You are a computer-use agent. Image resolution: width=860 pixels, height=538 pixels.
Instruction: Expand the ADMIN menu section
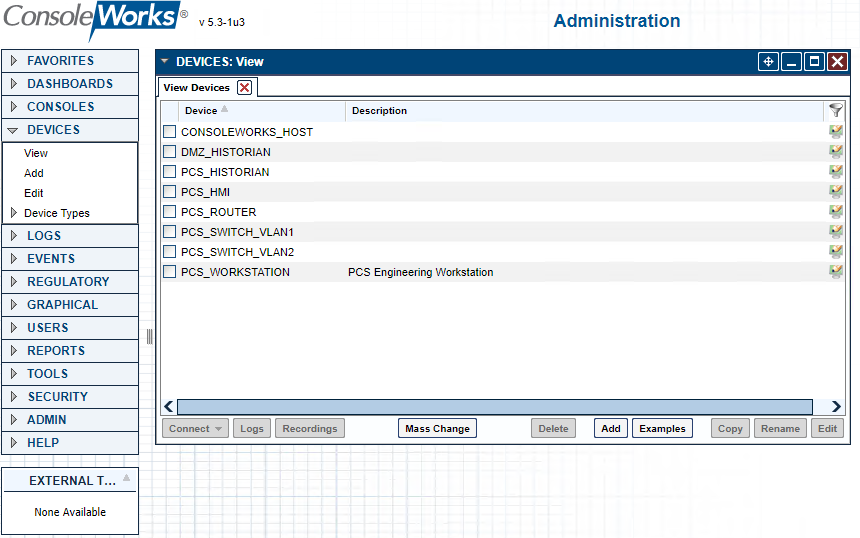pyautogui.click(x=70, y=420)
